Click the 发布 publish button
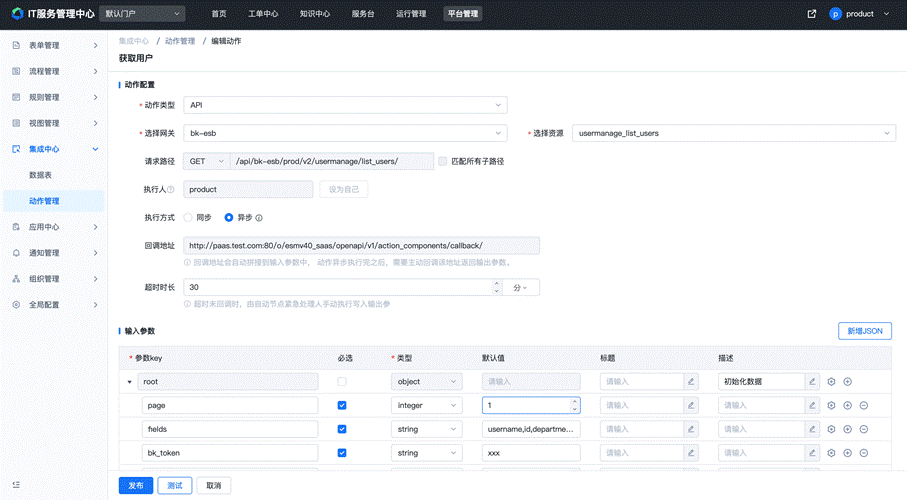 [x=136, y=486]
